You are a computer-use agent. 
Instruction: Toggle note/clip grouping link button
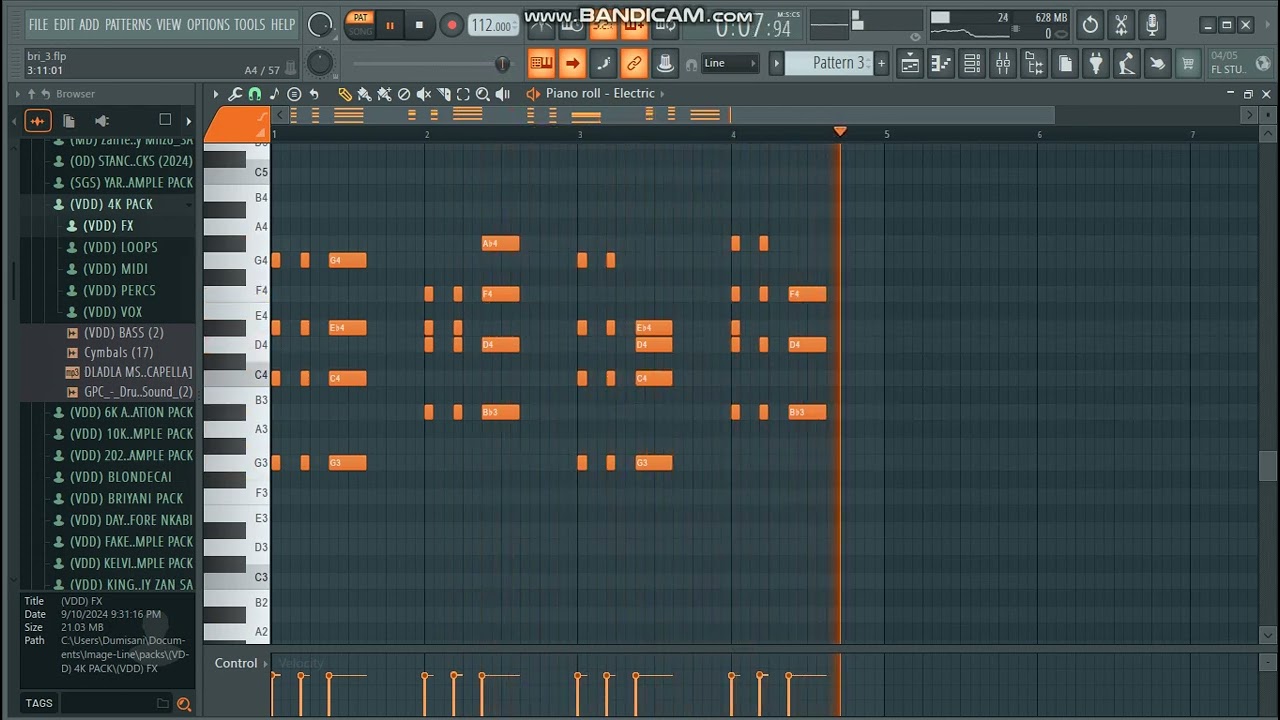tap(634, 63)
